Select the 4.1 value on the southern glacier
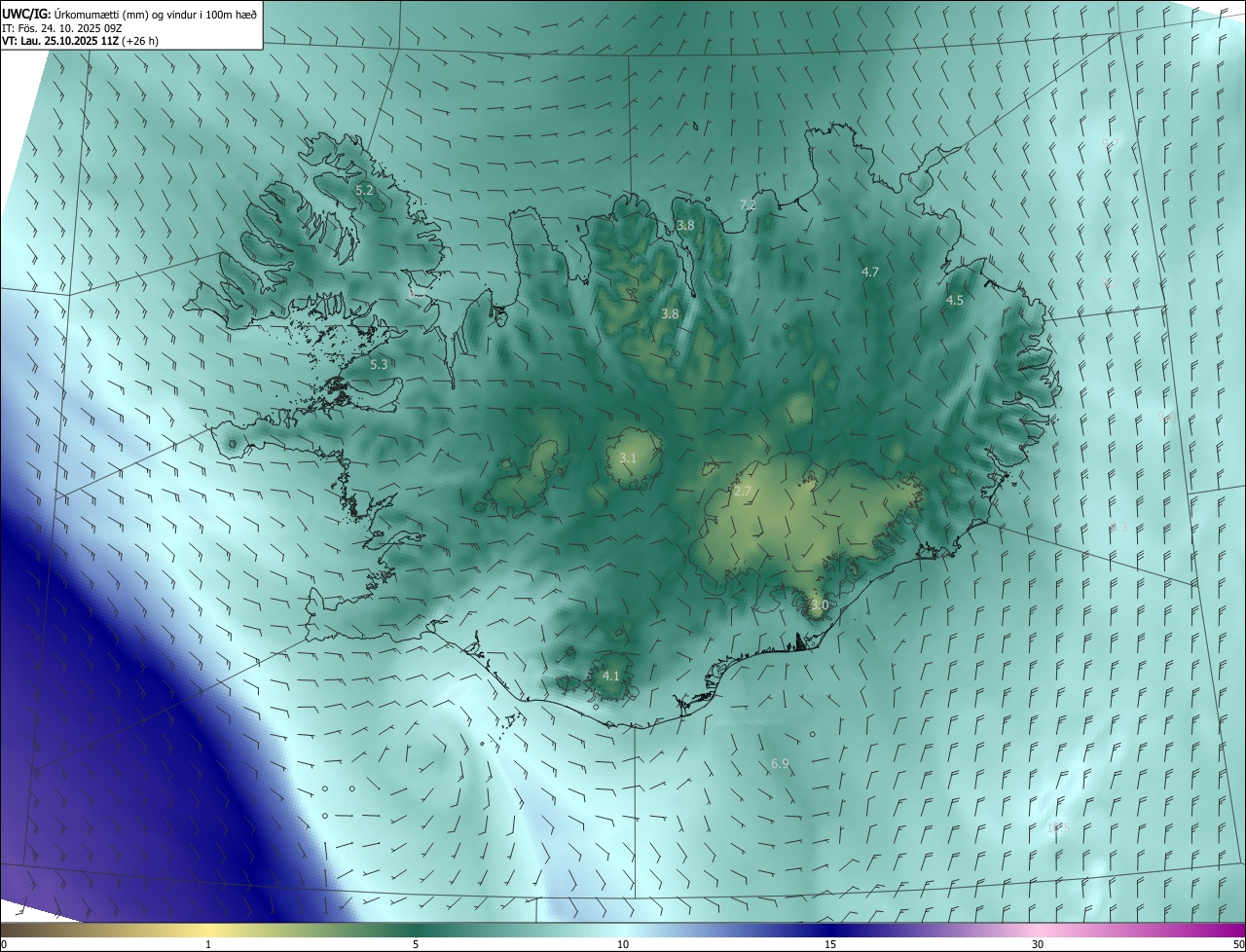This screenshot has height=952, width=1246. pos(610,676)
